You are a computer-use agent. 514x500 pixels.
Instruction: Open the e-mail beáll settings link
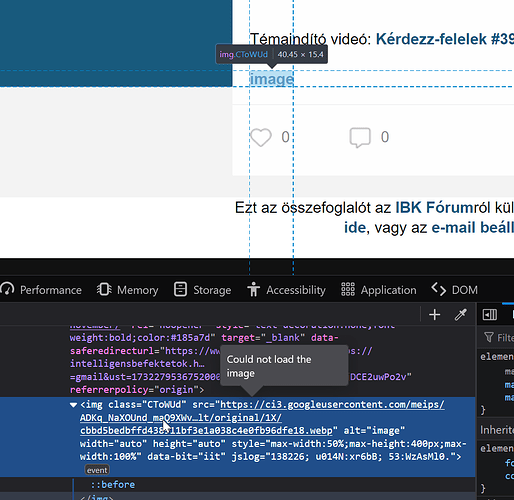(x=473, y=228)
